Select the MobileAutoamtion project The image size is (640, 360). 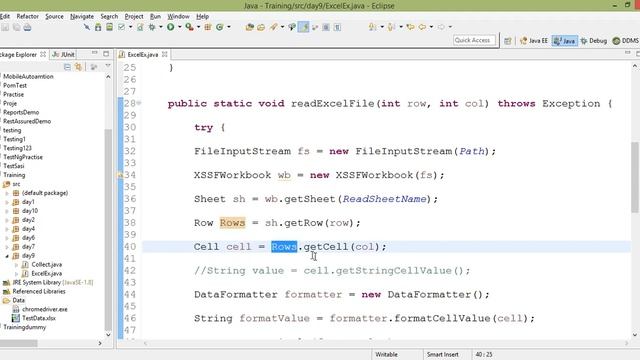pyautogui.click(x=28, y=76)
